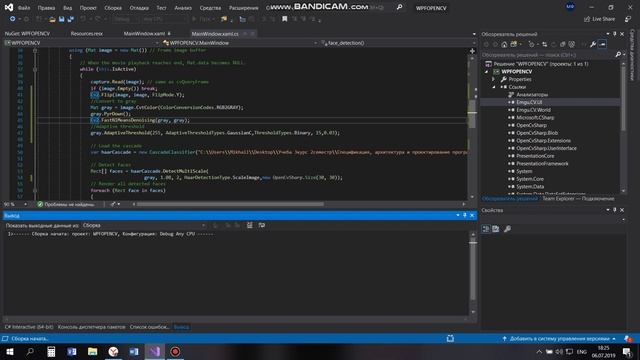Open the output source dropdown showing Сборка

click(144, 225)
